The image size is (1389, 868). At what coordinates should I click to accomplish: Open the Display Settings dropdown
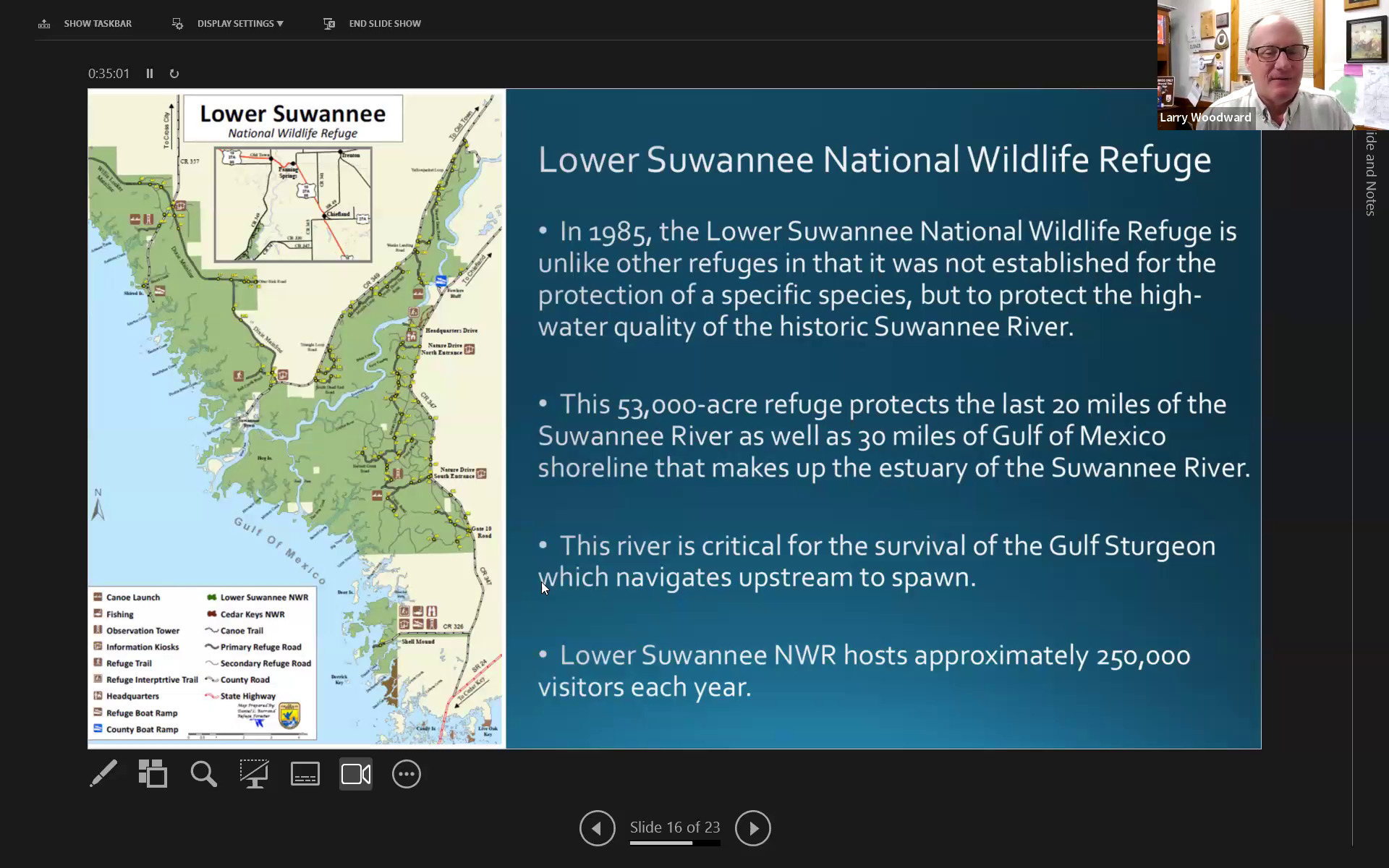click(240, 24)
